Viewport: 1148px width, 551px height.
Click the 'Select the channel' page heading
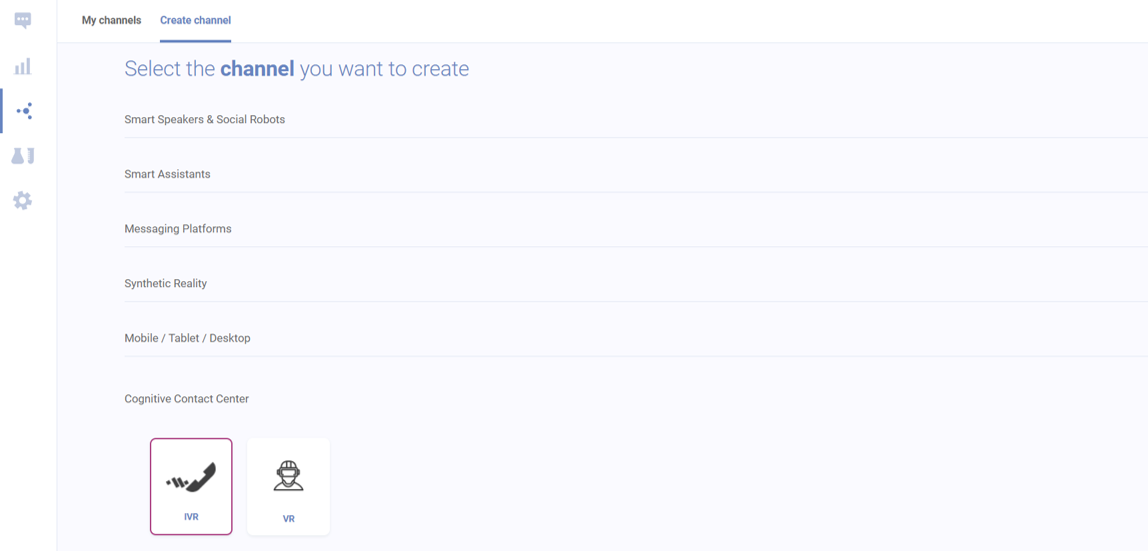tap(297, 69)
